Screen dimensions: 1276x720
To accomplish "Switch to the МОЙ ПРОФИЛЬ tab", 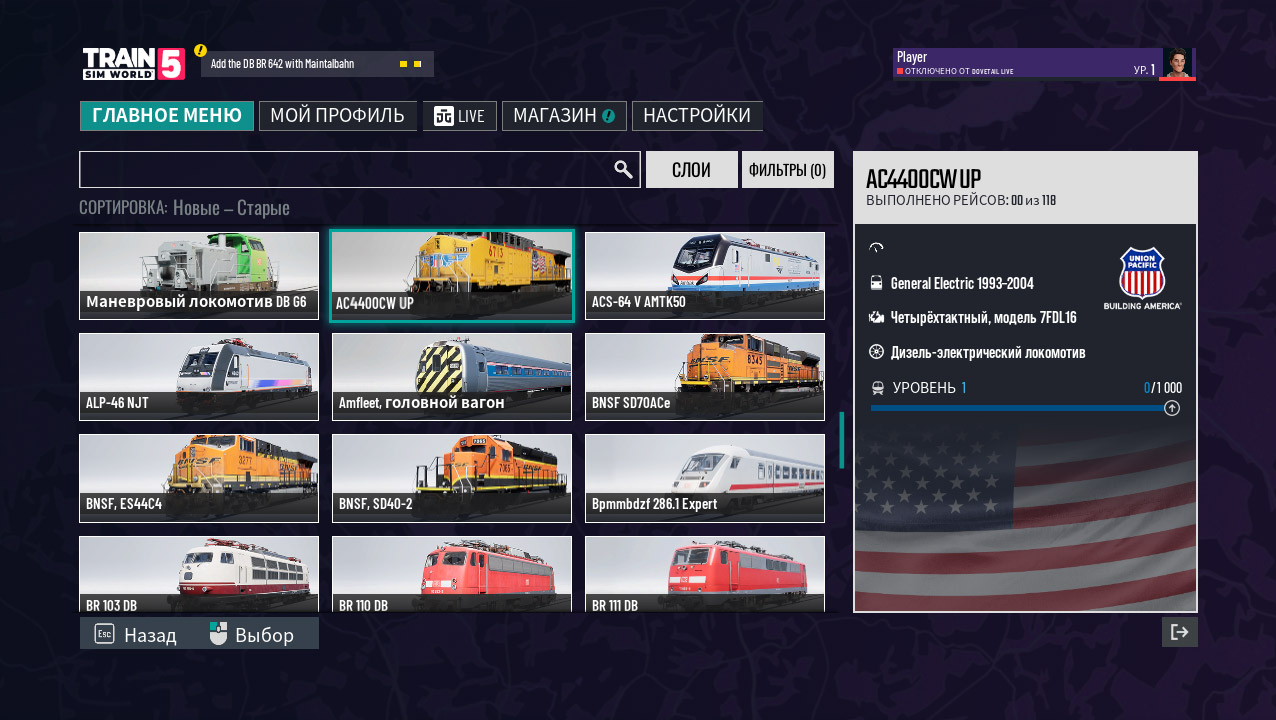I will point(337,115).
